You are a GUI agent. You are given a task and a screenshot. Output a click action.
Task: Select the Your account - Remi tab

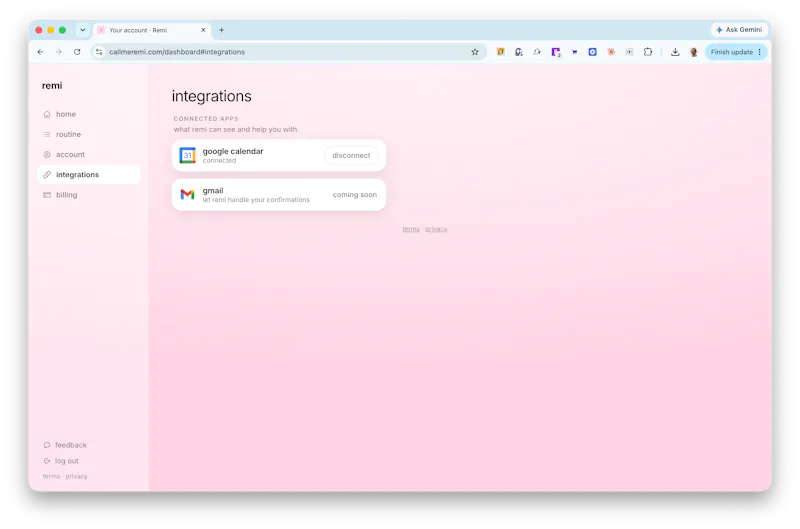pyautogui.click(x=152, y=30)
